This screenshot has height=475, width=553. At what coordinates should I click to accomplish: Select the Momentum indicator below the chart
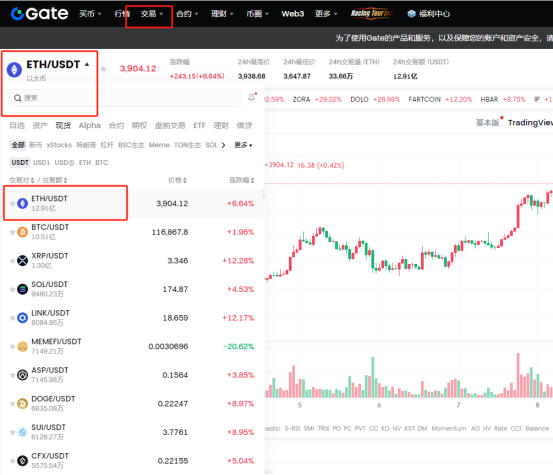pyautogui.click(x=449, y=428)
